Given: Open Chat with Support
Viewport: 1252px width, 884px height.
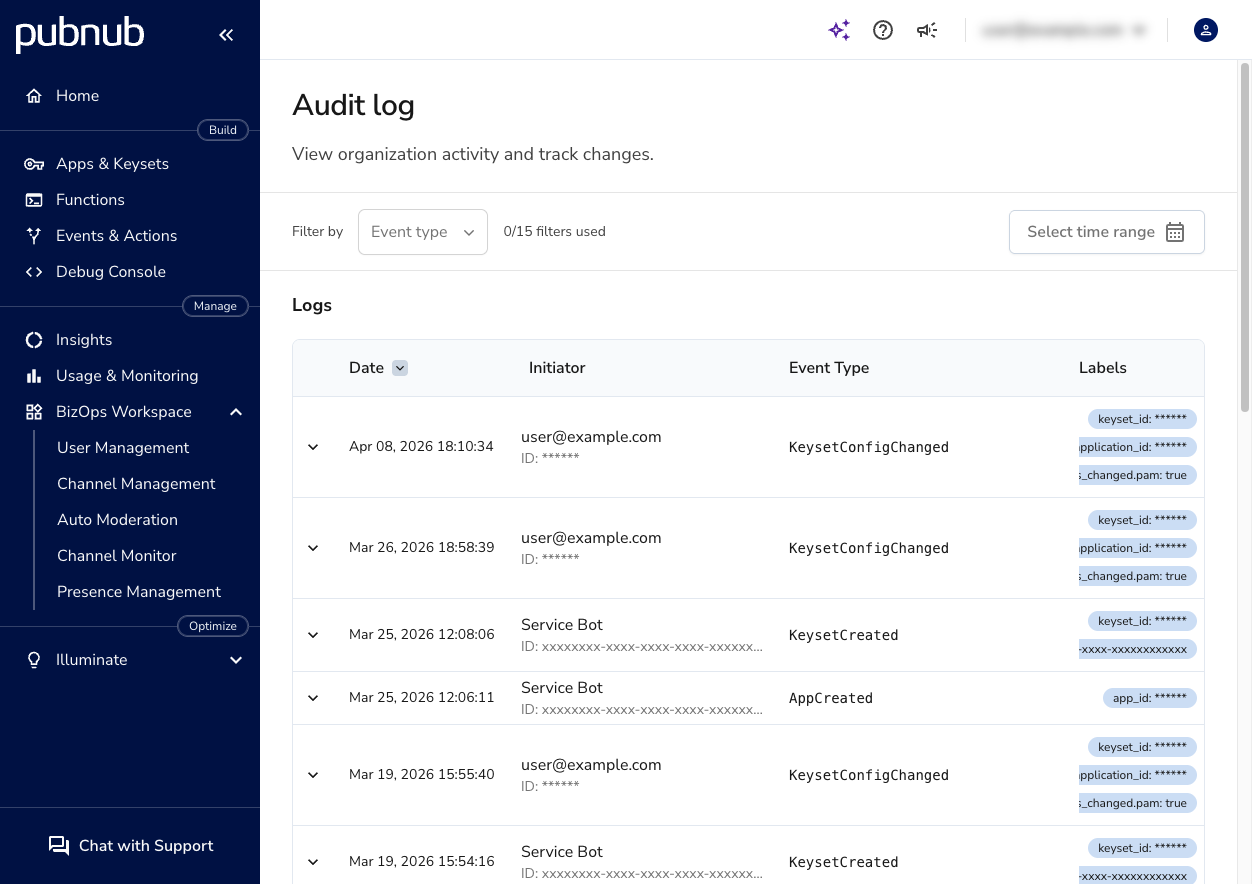Looking at the screenshot, I should [130, 846].
